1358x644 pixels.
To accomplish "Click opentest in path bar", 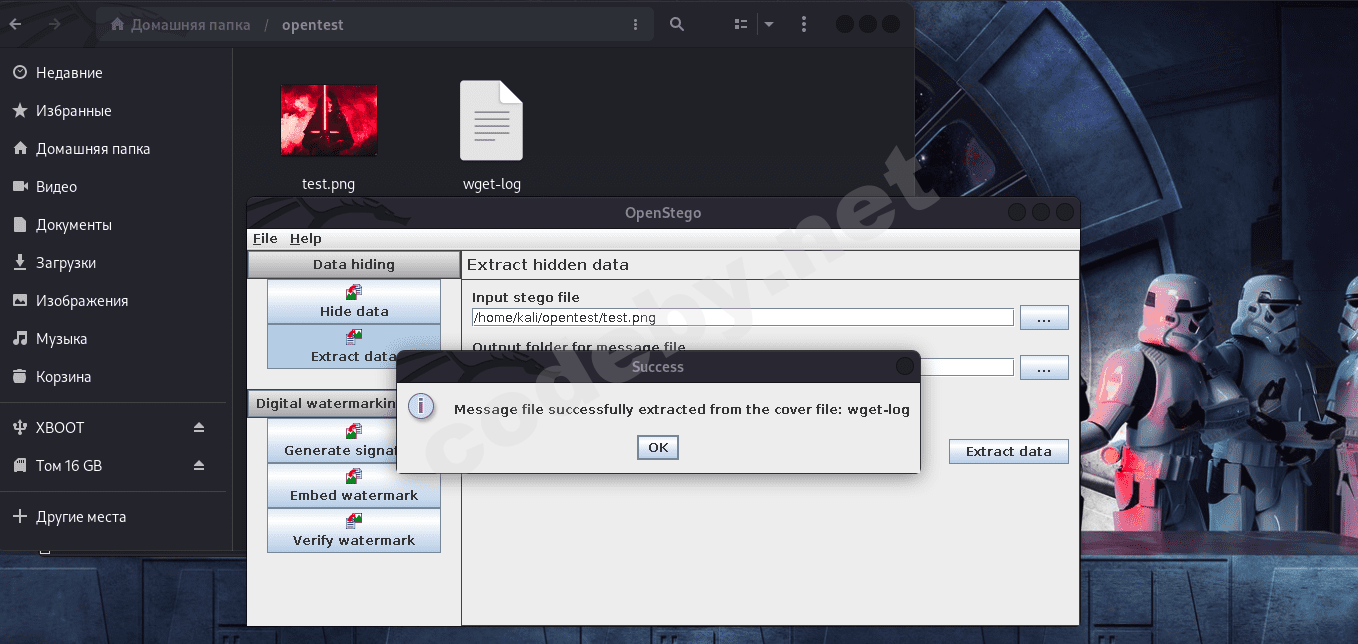I will [x=312, y=25].
